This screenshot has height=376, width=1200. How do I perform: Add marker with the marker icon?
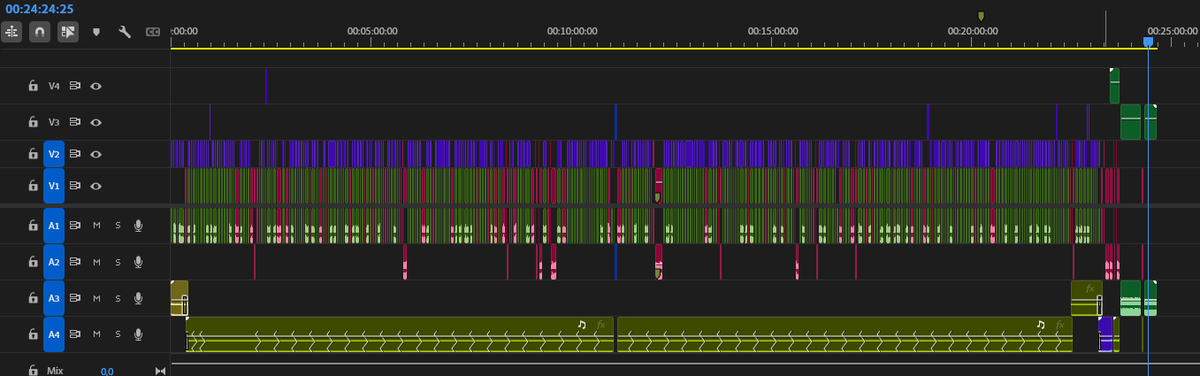[x=97, y=32]
